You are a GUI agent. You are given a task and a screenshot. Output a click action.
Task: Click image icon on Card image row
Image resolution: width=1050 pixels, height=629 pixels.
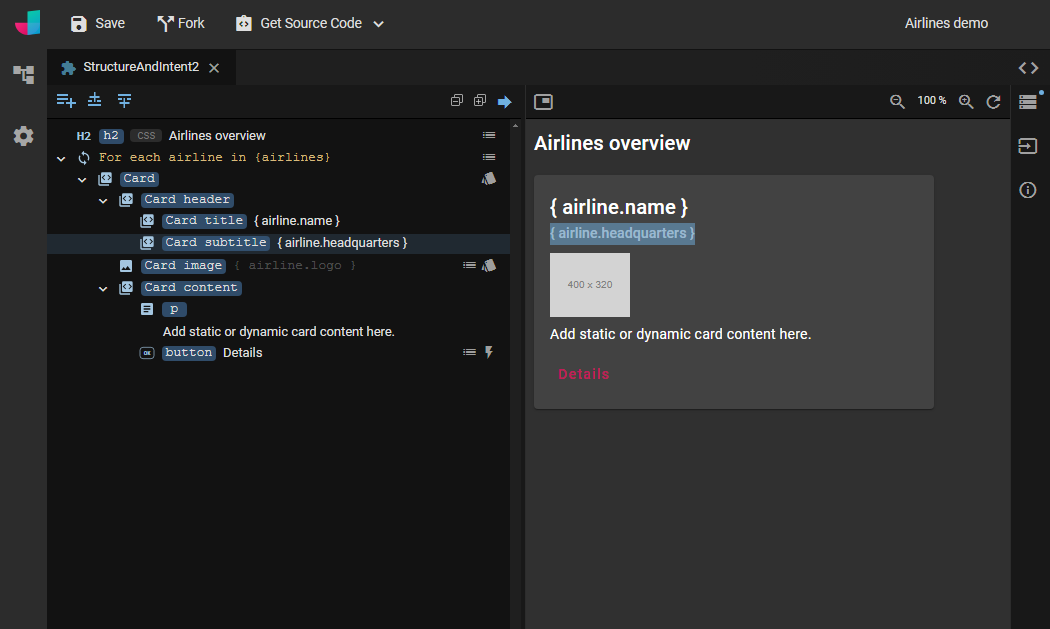click(126, 266)
